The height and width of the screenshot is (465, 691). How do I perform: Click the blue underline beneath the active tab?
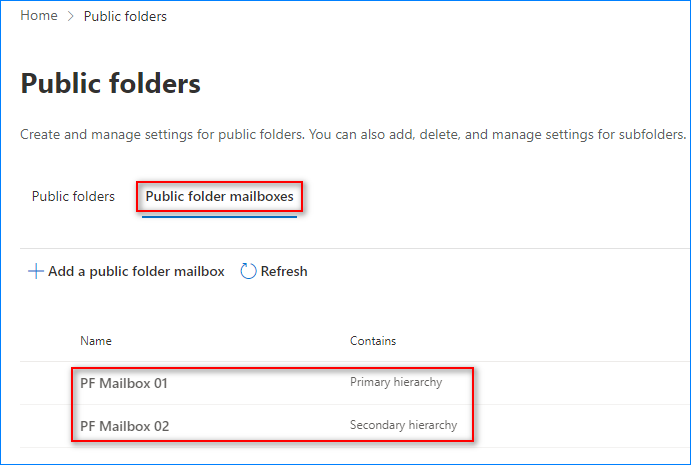pyautogui.click(x=219, y=216)
